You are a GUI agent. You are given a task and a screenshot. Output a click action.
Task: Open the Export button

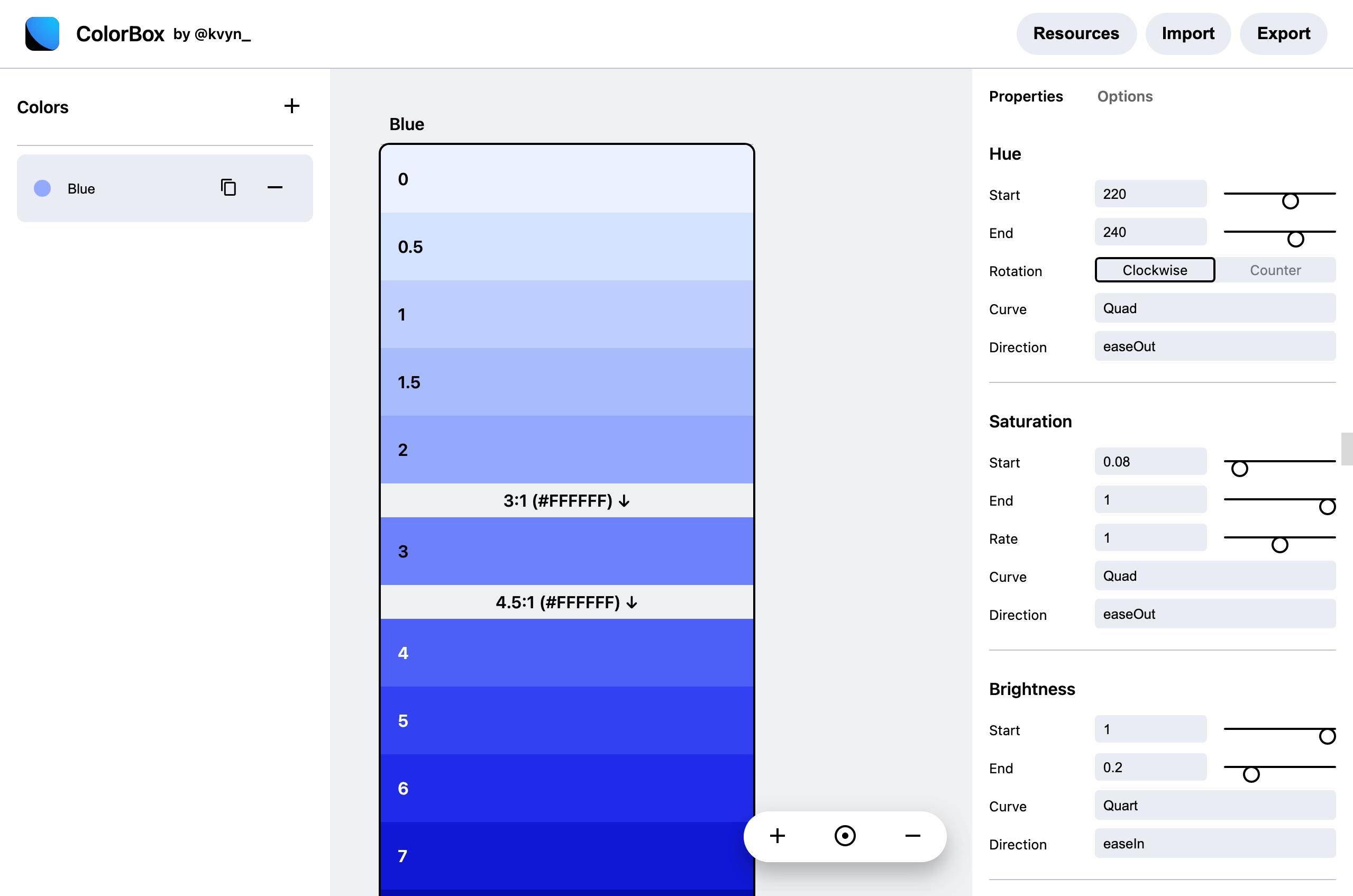(1283, 34)
